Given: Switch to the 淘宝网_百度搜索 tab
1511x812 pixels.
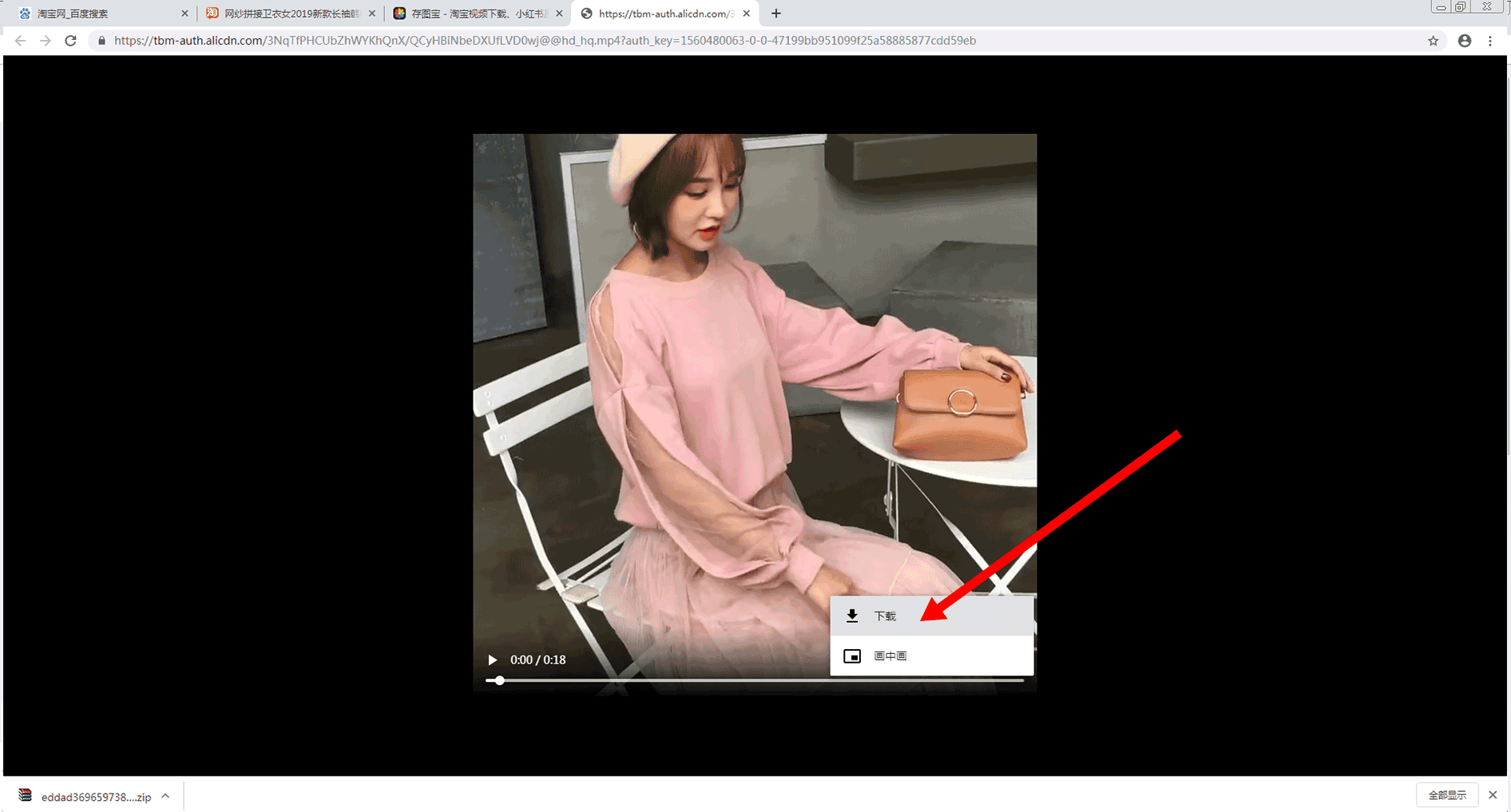Looking at the screenshot, I should (96, 14).
